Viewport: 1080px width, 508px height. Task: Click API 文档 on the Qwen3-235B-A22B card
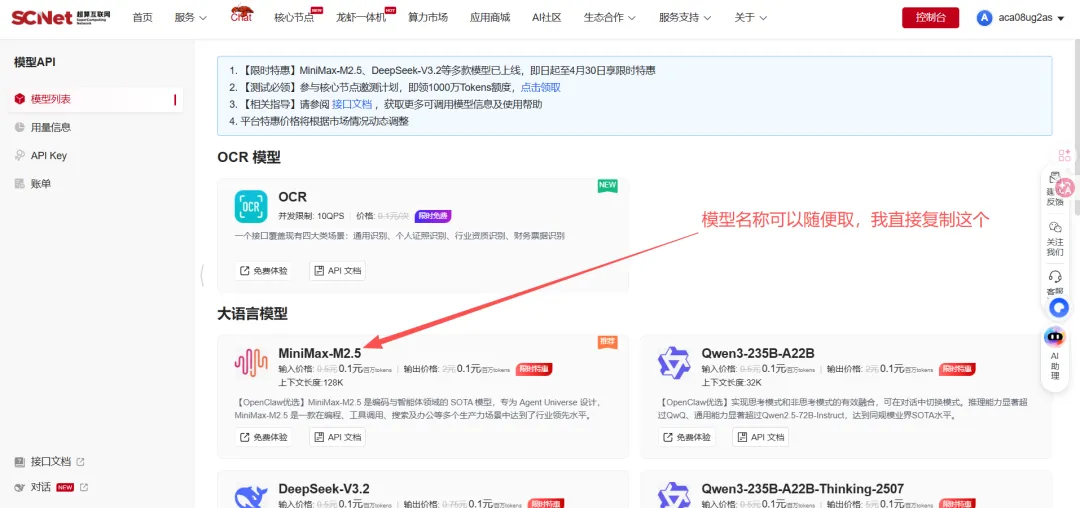[x=760, y=437]
